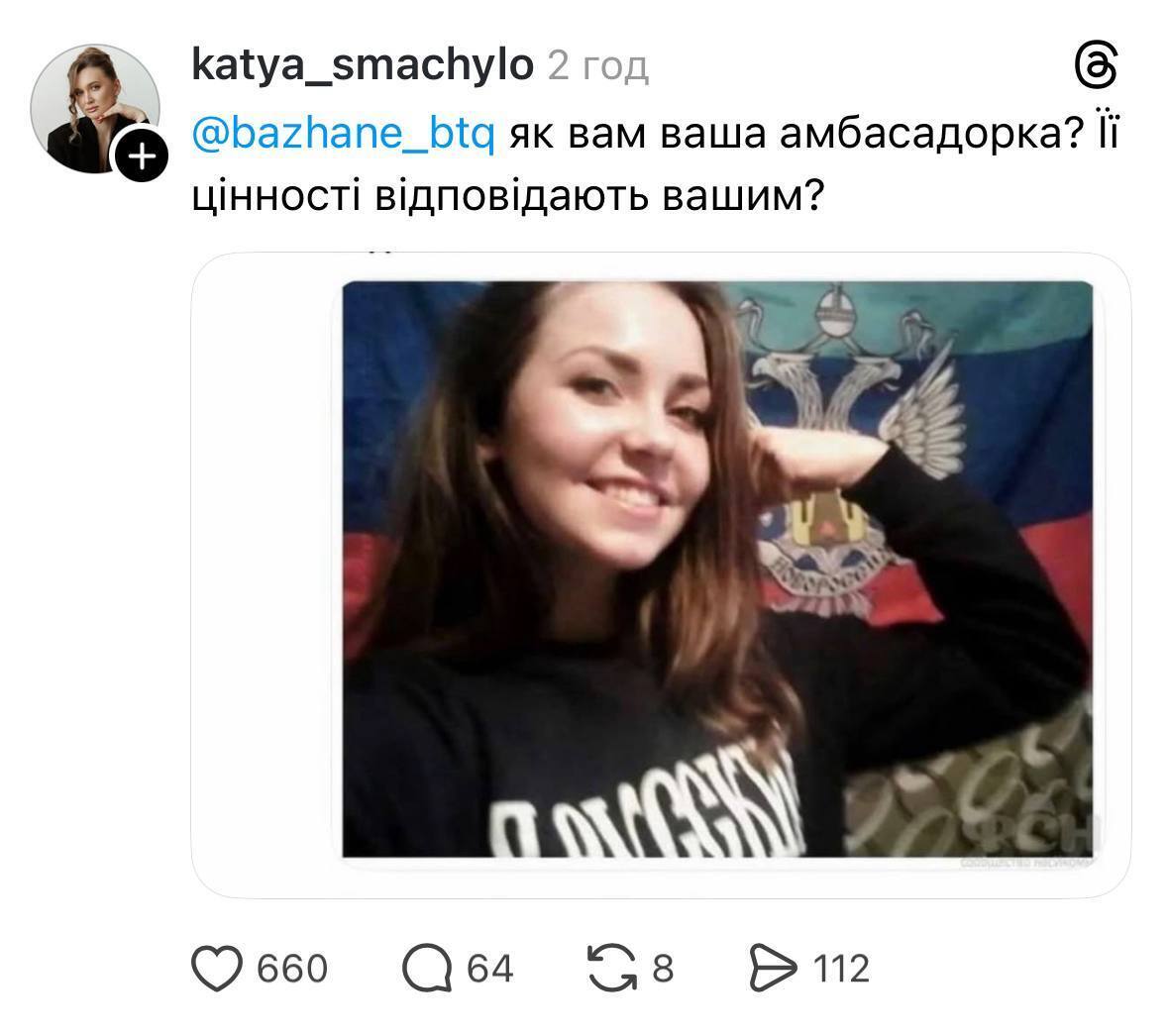The width and height of the screenshot is (1168, 1036).
Task: Open the @bazhane_btq mention
Action: coord(342,134)
